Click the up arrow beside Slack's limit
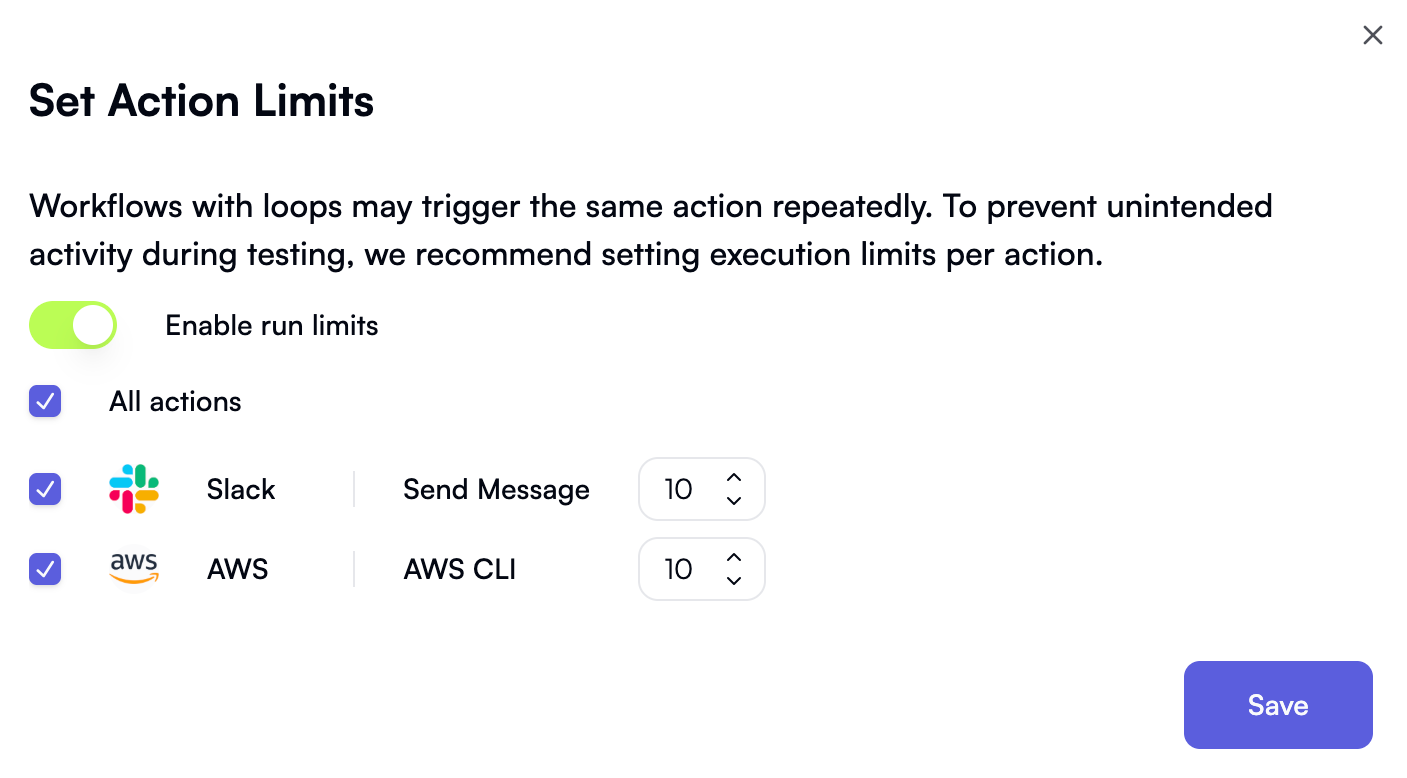 [733, 478]
